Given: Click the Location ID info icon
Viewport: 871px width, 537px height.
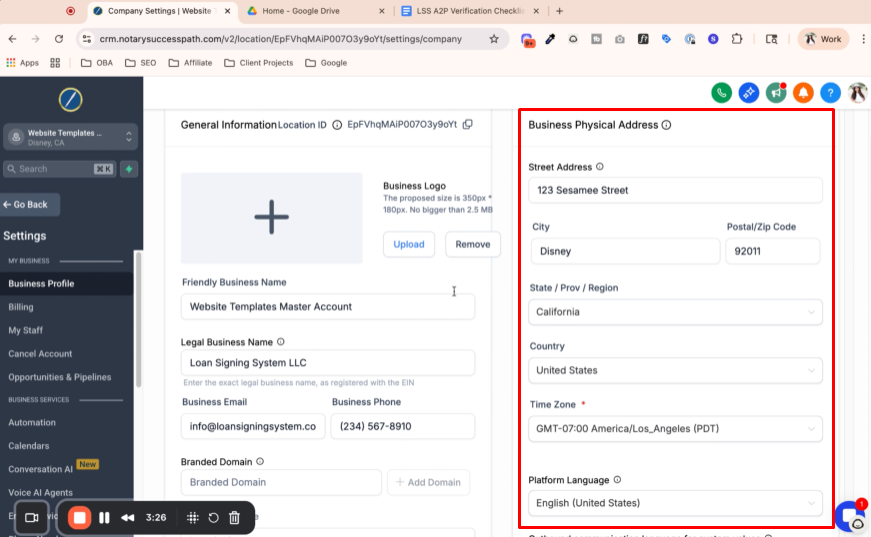Looking at the screenshot, I should [337, 125].
